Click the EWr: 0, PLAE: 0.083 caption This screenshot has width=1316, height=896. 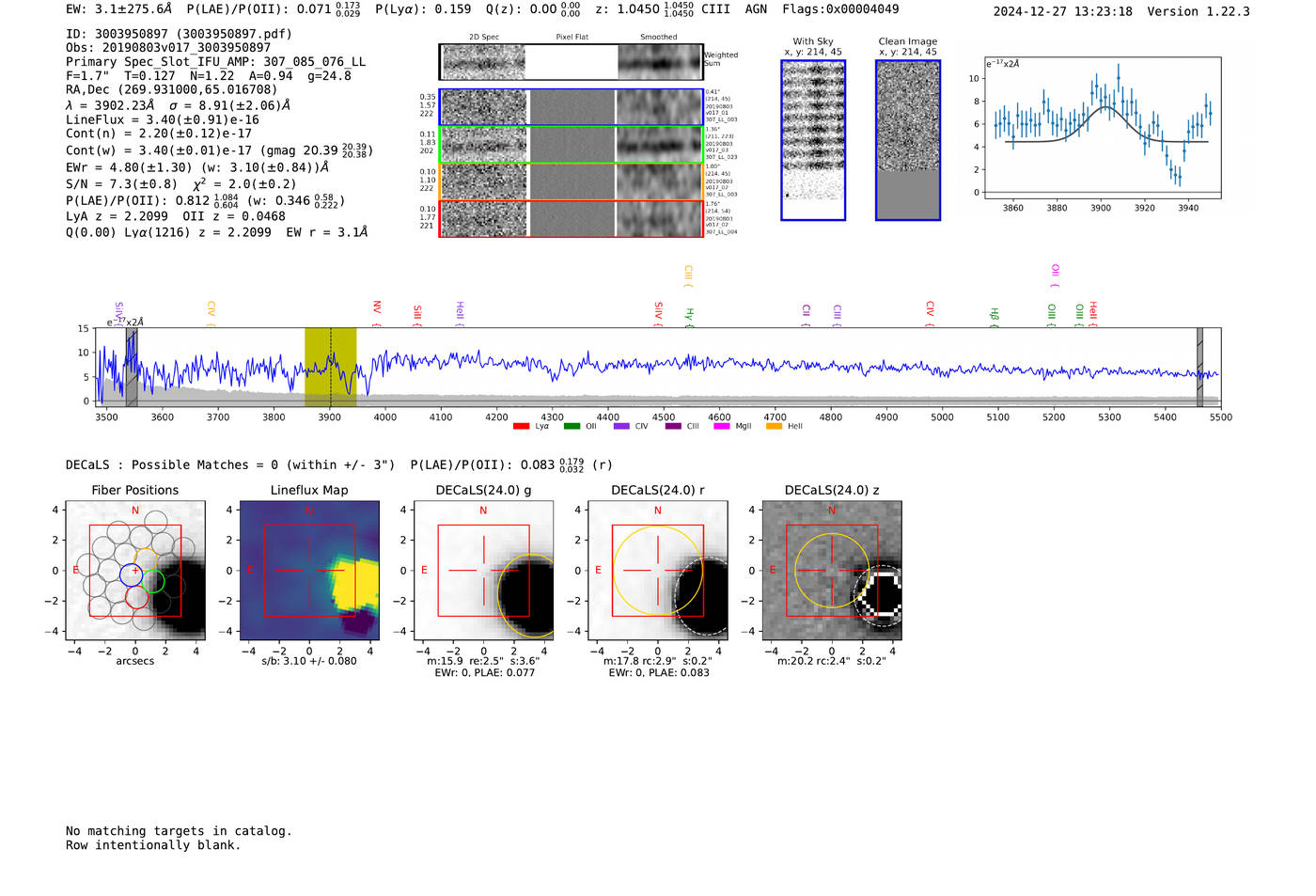[659, 672]
